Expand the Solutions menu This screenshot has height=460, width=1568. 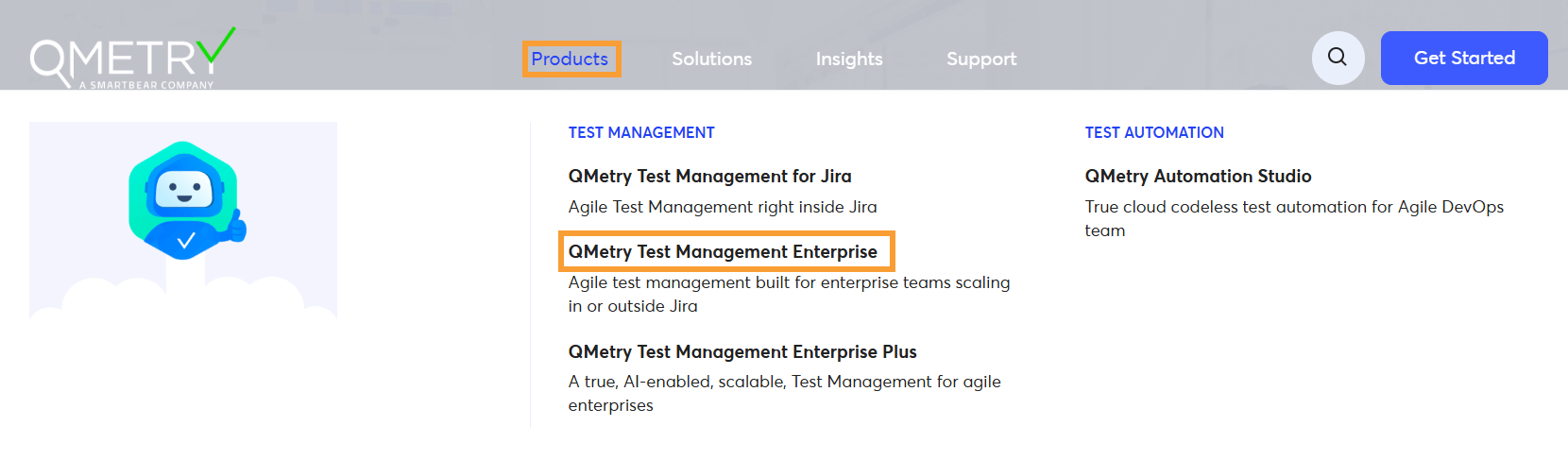click(x=711, y=59)
